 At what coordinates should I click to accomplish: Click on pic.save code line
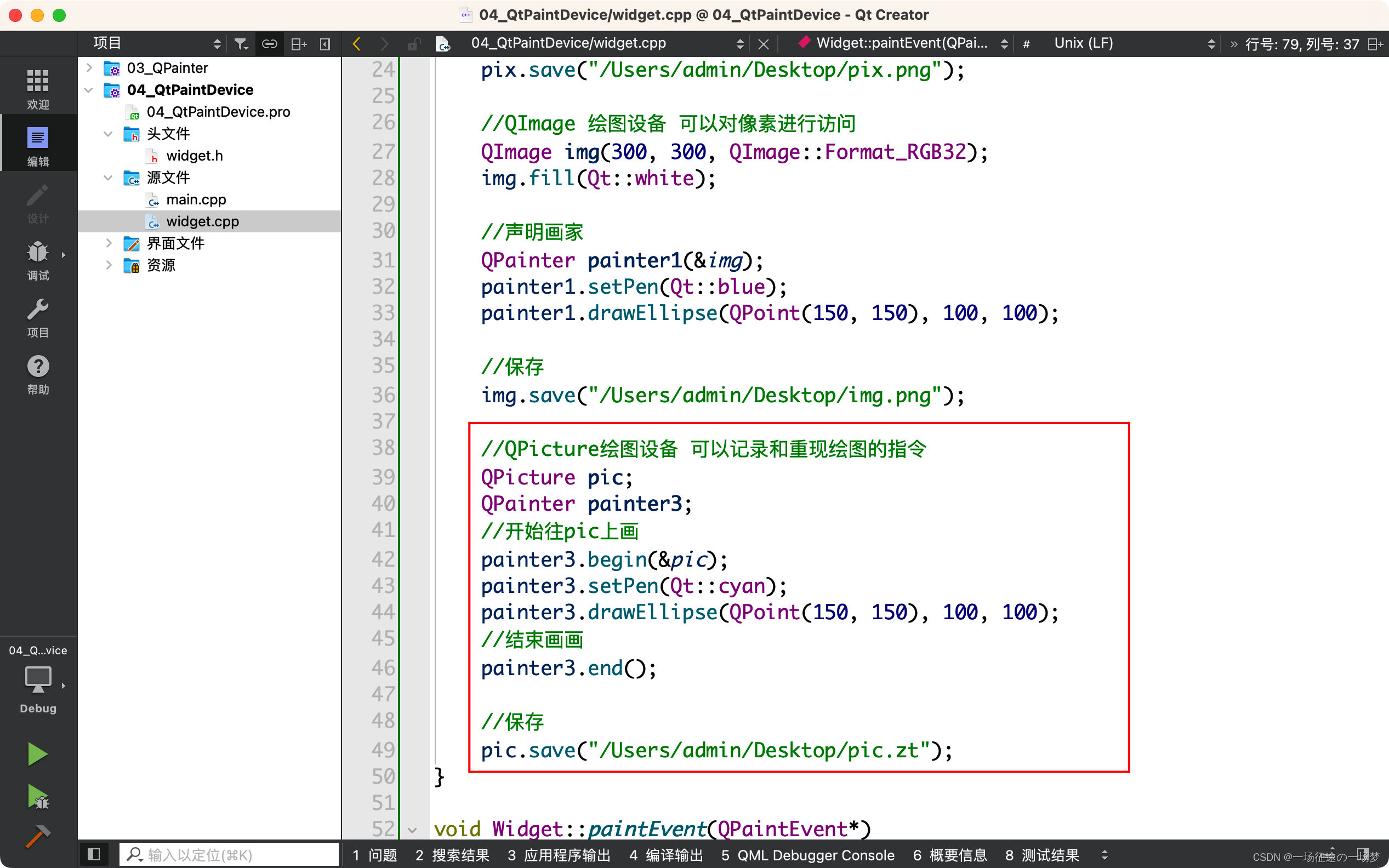pyautogui.click(x=717, y=750)
